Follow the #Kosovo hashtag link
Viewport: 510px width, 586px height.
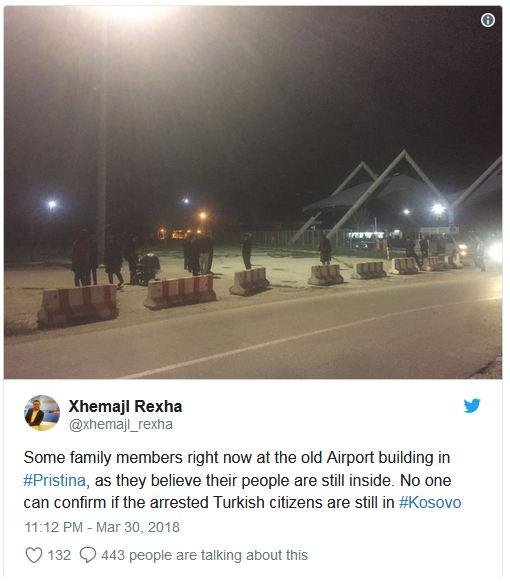click(x=430, y=503)
